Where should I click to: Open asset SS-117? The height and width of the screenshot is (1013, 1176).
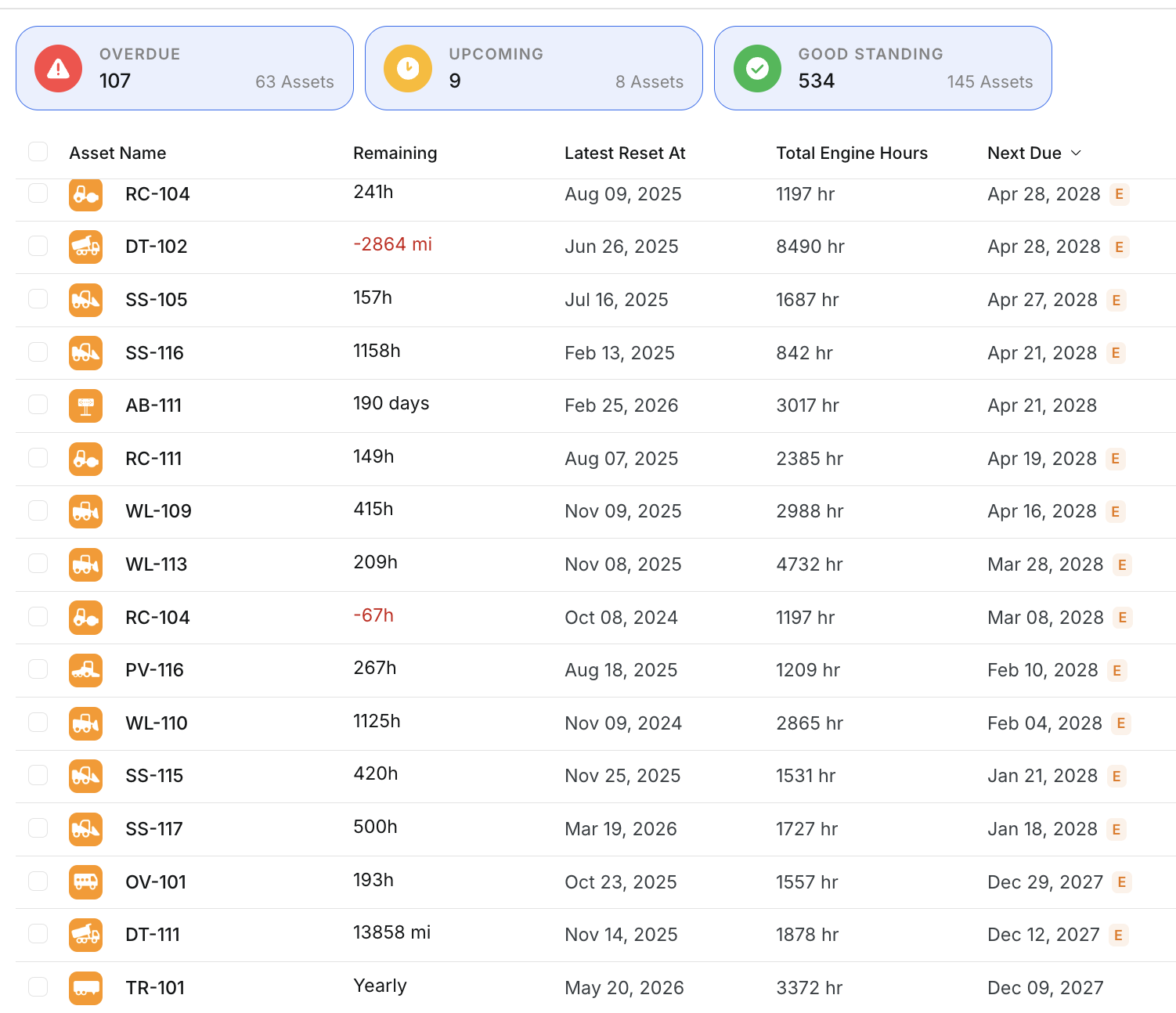[x=154, y=829]
